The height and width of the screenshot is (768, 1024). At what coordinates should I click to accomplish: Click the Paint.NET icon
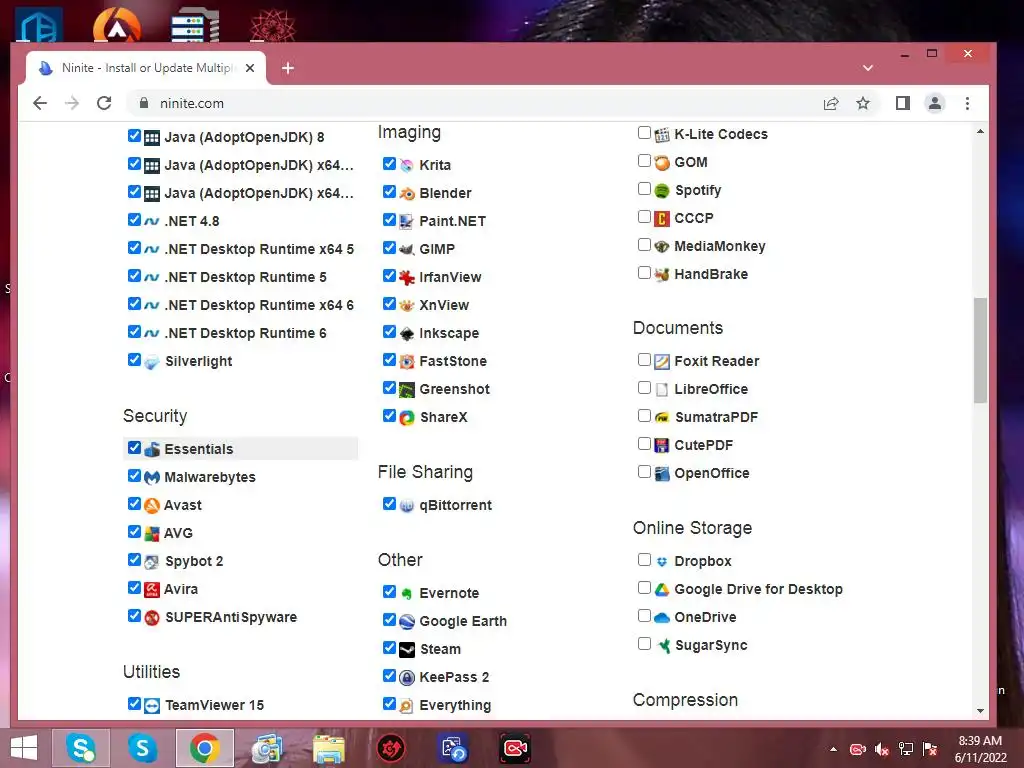(x=407, y=221)
